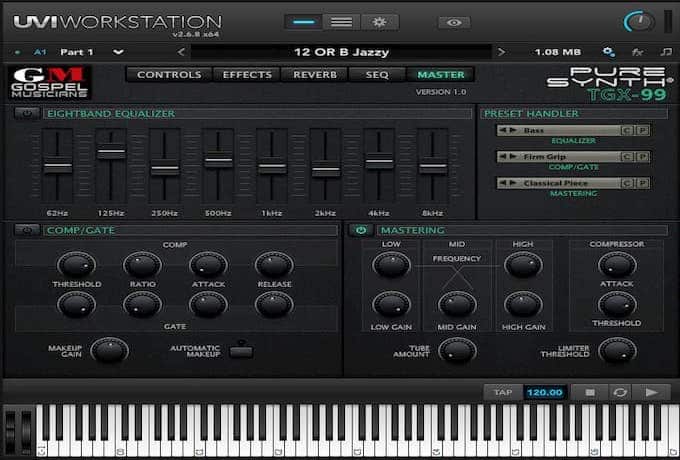Screen dimensions: 680x460
Task: Toggle Mastering power button
Action: [361, 230]
